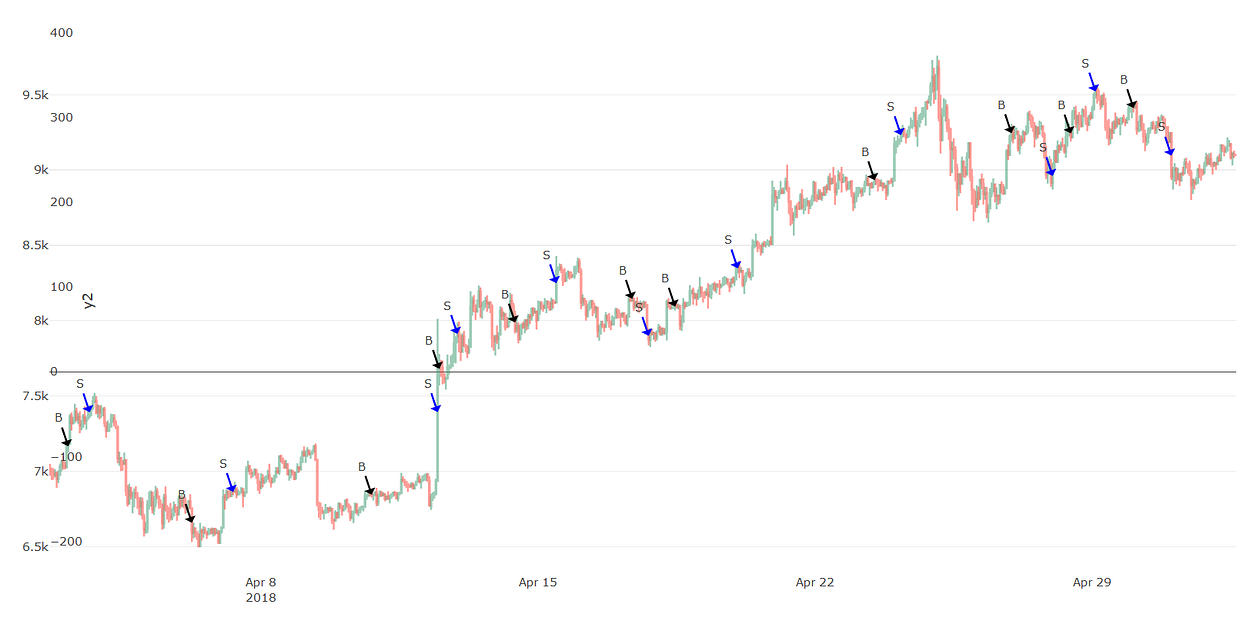This screenshot has width=1250, height=627.
Task: Click the 6.5k price axis label
Action: pos(35,548)
